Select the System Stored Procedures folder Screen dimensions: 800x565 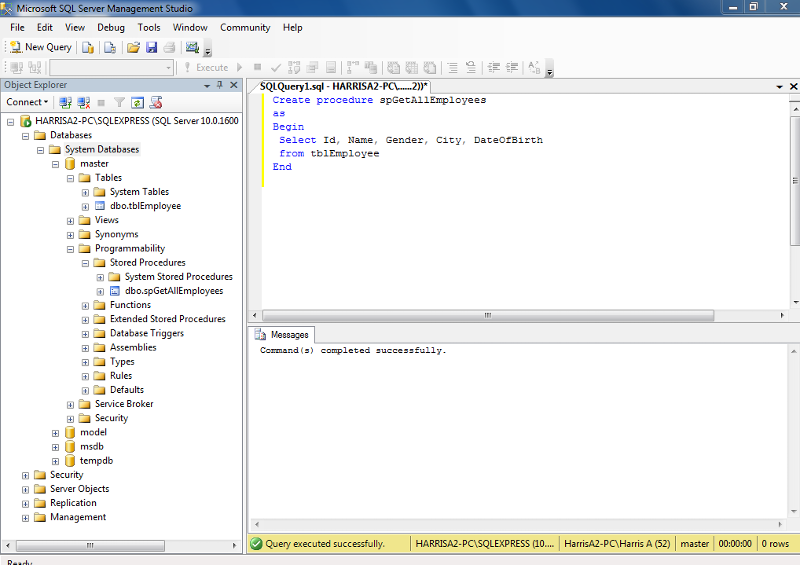pos(179,277)
